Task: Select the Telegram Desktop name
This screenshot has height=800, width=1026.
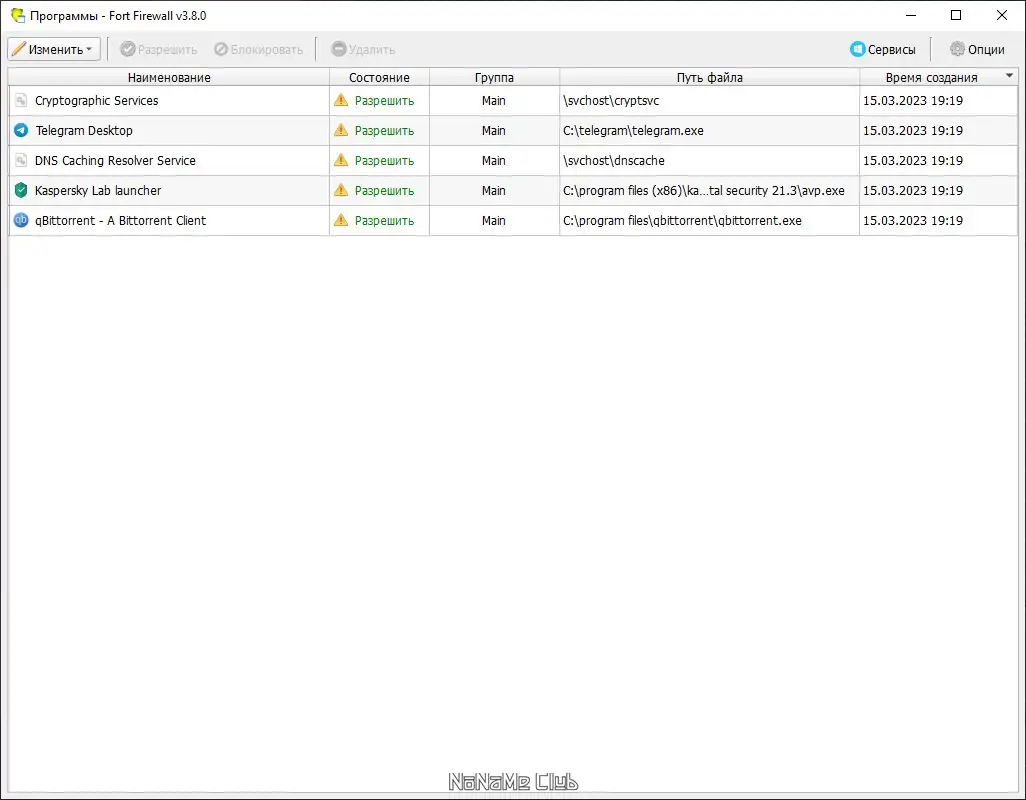Action: pyautogui.click(x=84, y=131)
